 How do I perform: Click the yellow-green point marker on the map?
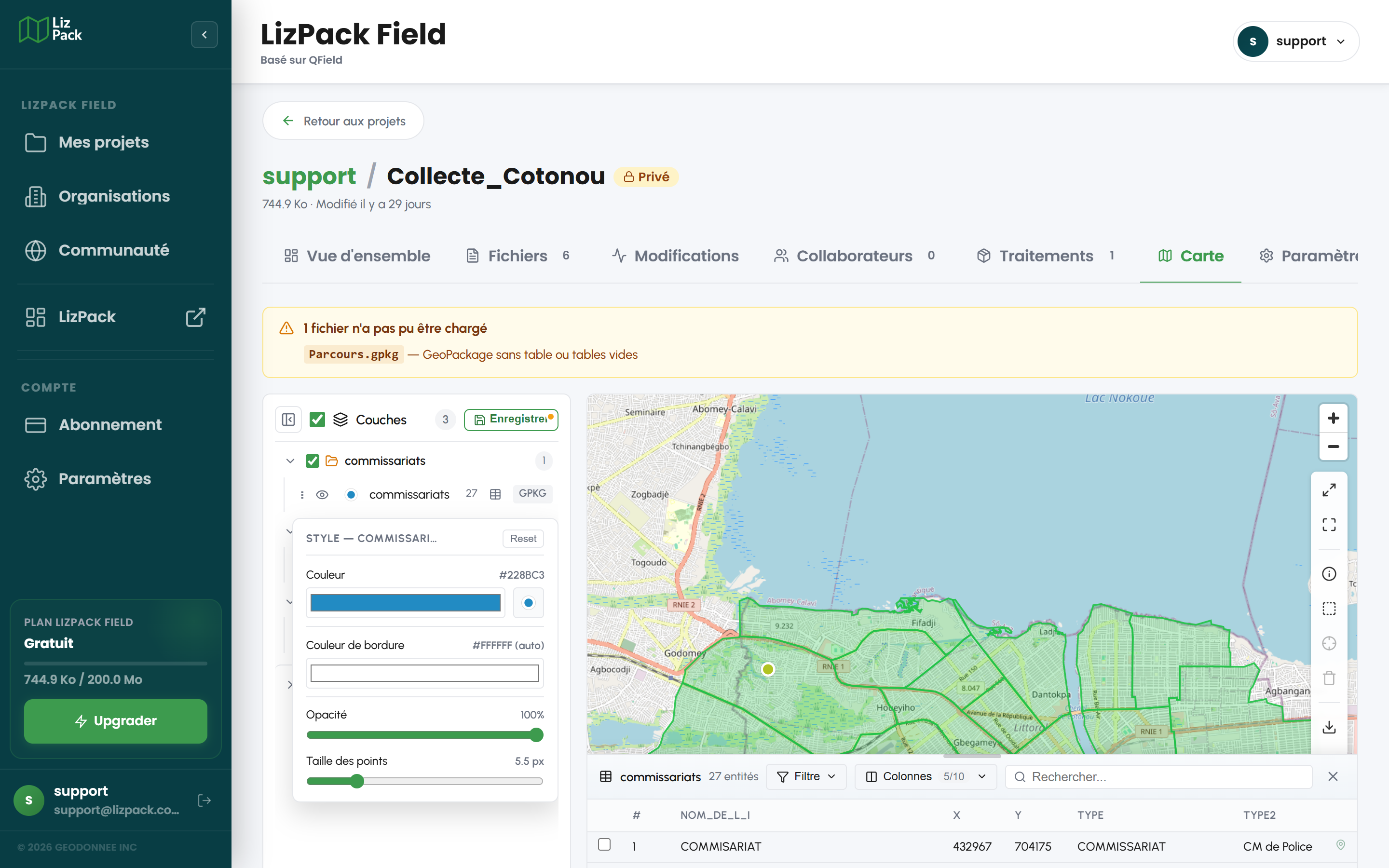[x=767, y=669]
